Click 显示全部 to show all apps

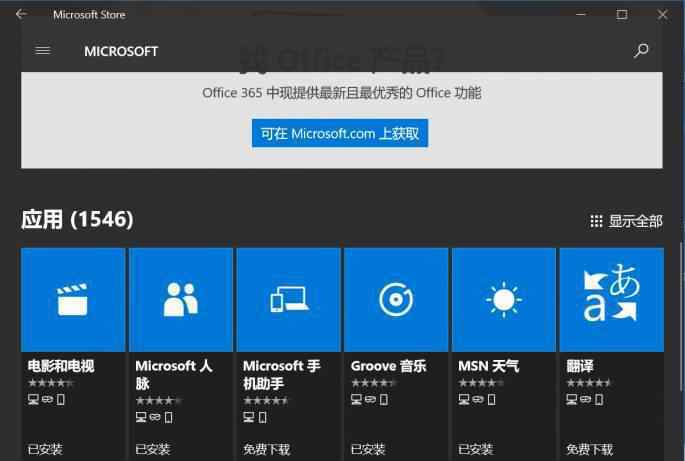pyautogui.click(x=626, y=221)
